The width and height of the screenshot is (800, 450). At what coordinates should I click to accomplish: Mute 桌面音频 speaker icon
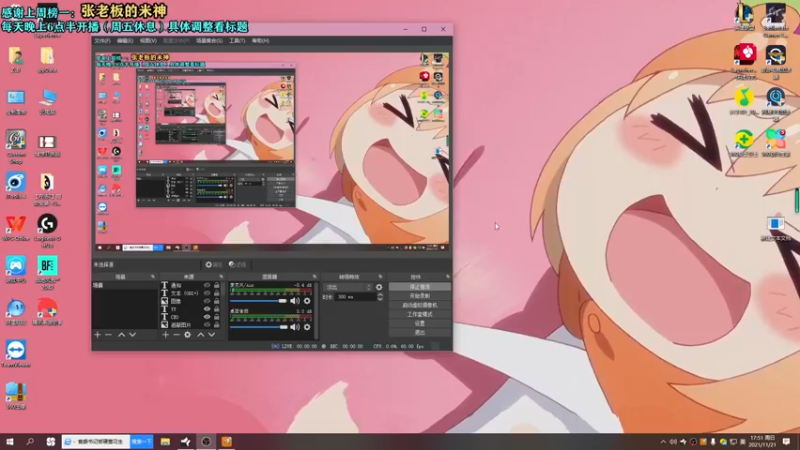[295, 327]
